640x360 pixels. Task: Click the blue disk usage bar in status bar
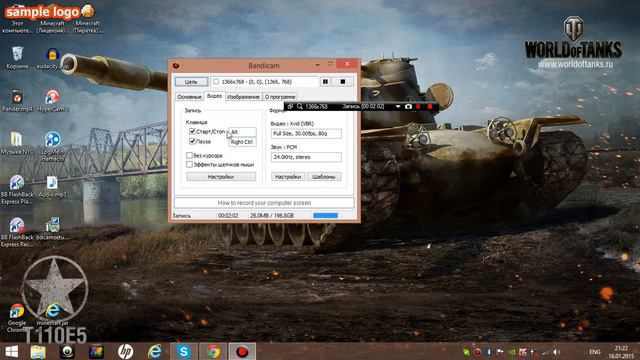tap(325, 216)
